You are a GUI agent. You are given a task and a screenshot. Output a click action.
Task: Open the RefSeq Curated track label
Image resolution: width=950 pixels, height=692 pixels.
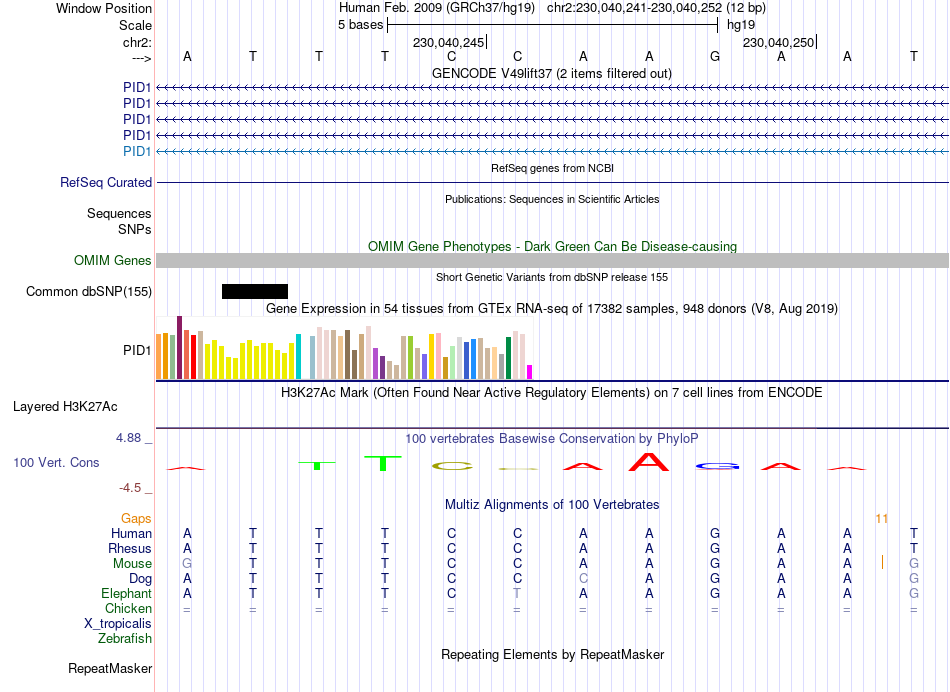point(106,182)
